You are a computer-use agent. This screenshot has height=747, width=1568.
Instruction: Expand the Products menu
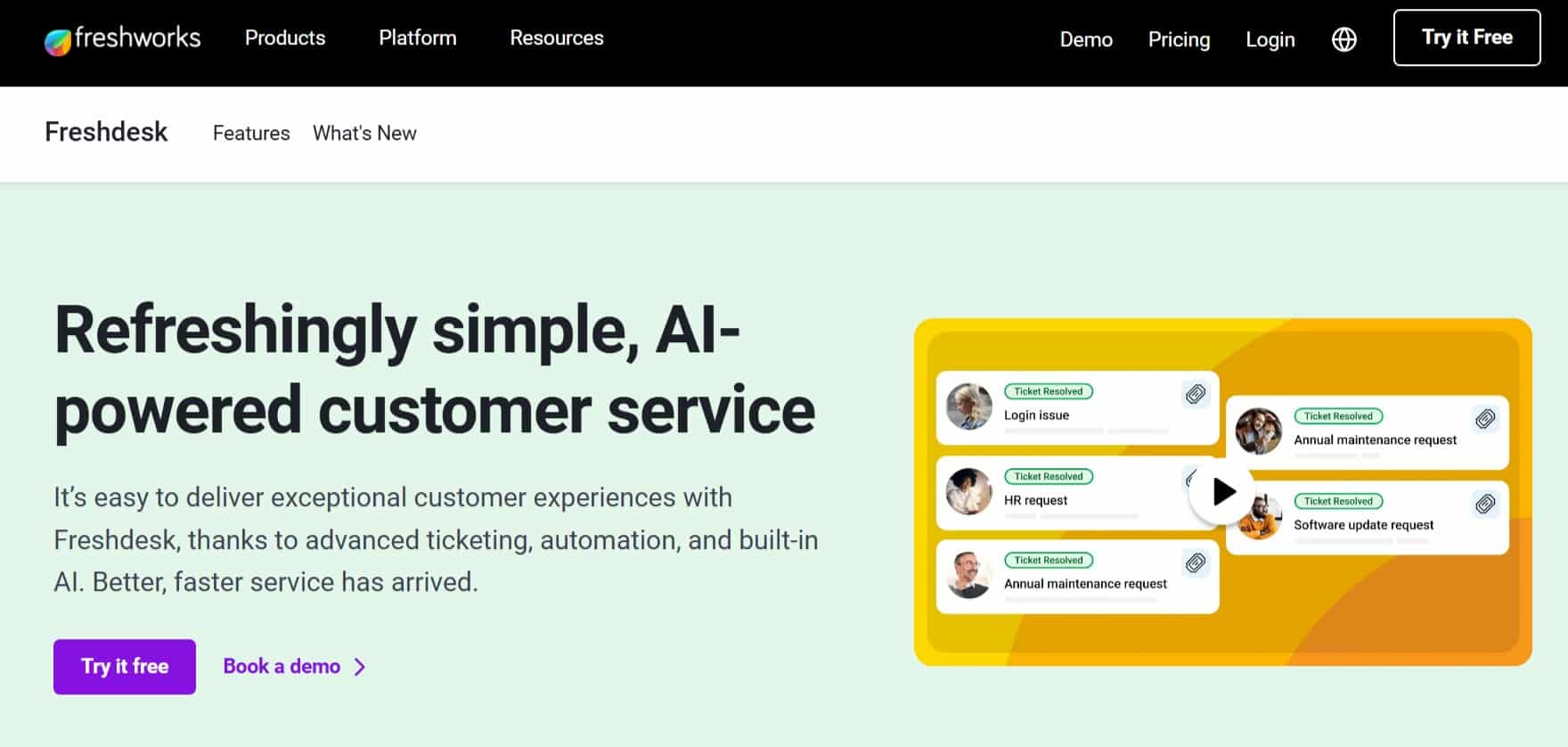[285, 38]
